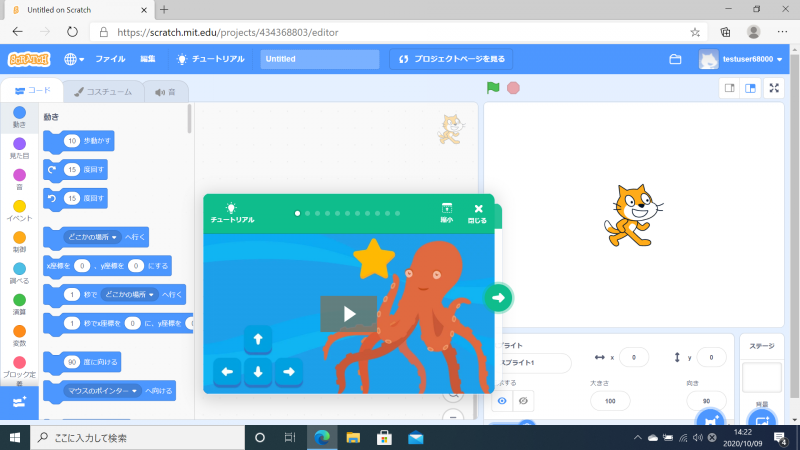Click the 90 度に向ける block
The image size is (800, 450).
pos(82,362)
